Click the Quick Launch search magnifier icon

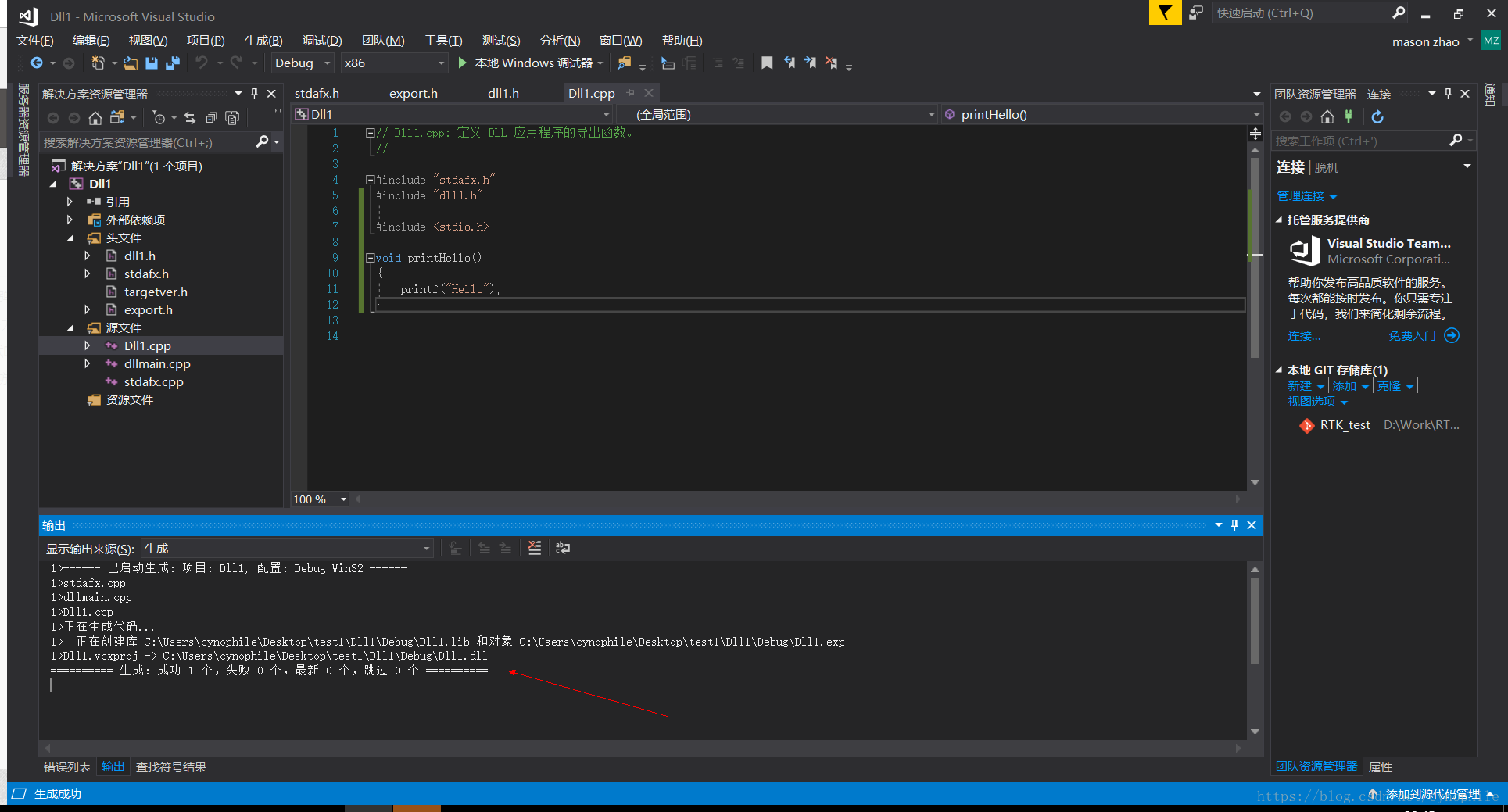[x=1399, y=13]
